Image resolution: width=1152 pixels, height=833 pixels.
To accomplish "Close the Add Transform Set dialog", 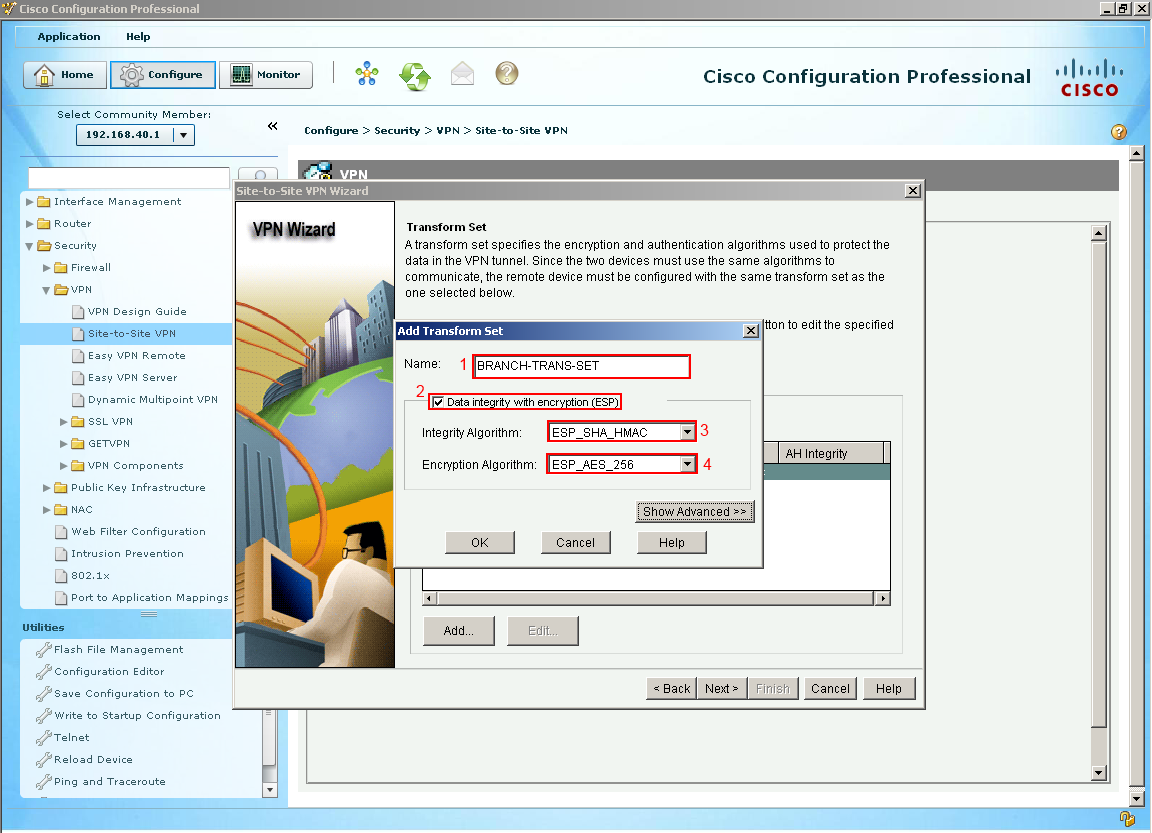I will 751,331.
